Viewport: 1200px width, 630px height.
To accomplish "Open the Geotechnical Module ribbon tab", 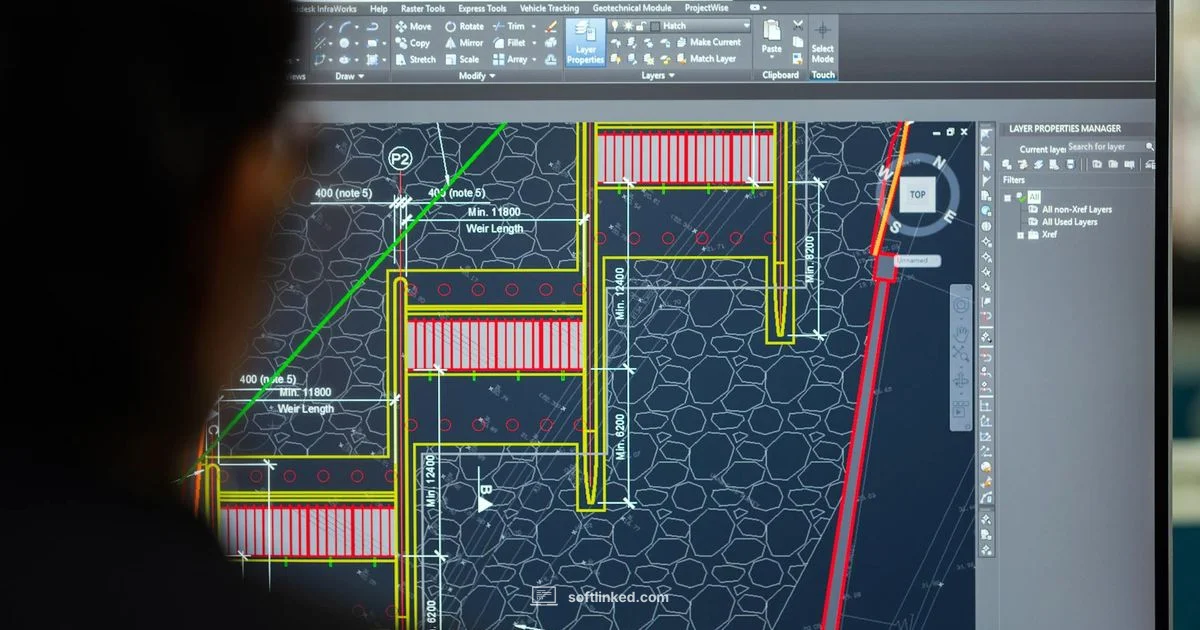I will [631, 8].
